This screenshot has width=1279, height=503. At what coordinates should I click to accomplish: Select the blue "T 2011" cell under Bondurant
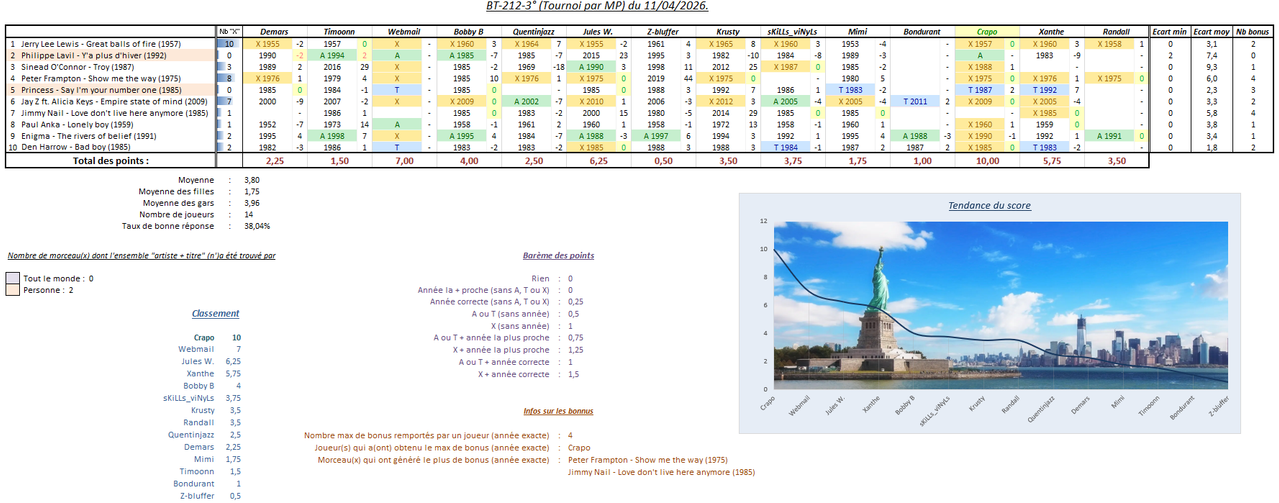tap(915, 101)
